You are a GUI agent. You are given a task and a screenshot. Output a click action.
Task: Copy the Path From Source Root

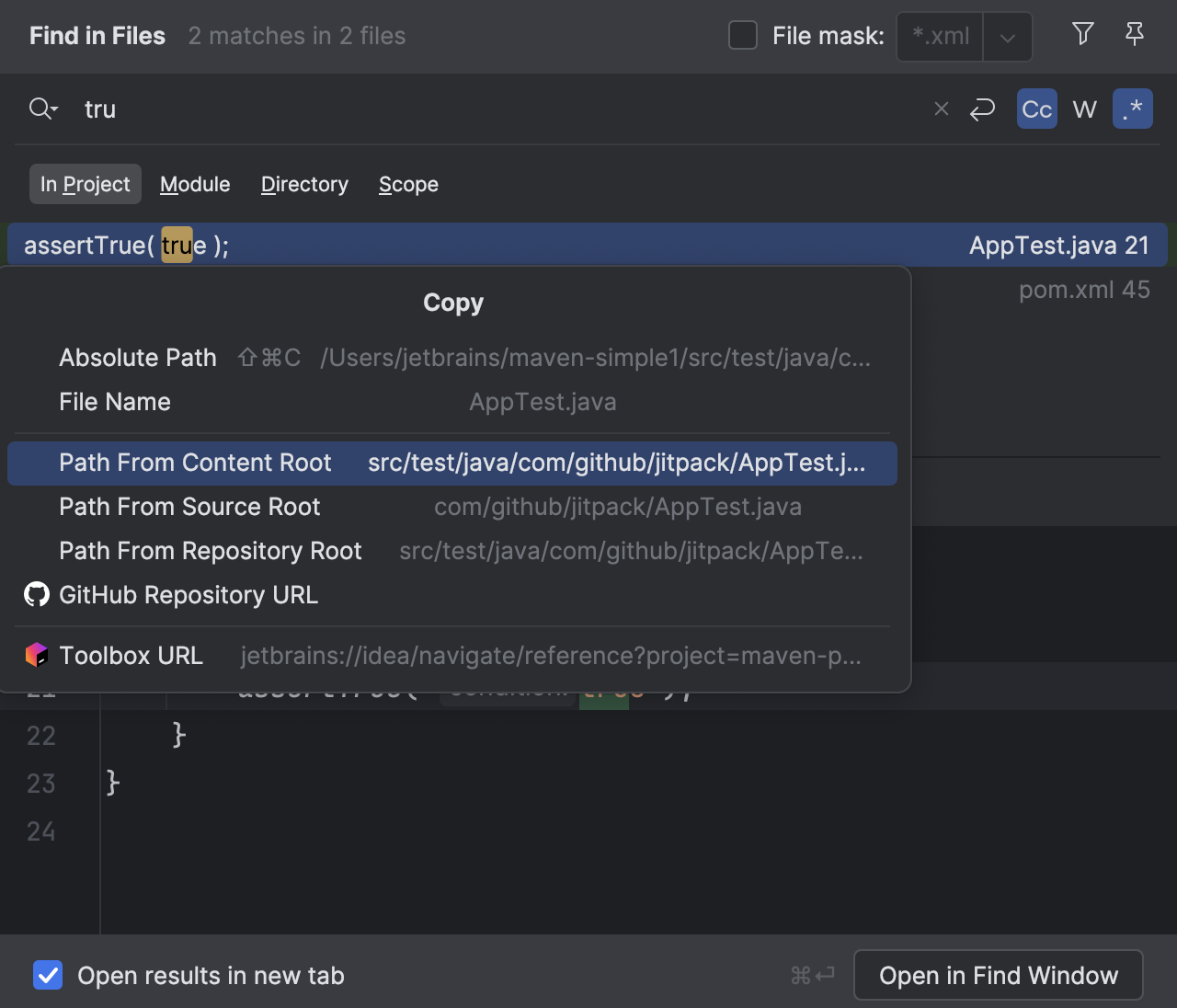(189, 507)
